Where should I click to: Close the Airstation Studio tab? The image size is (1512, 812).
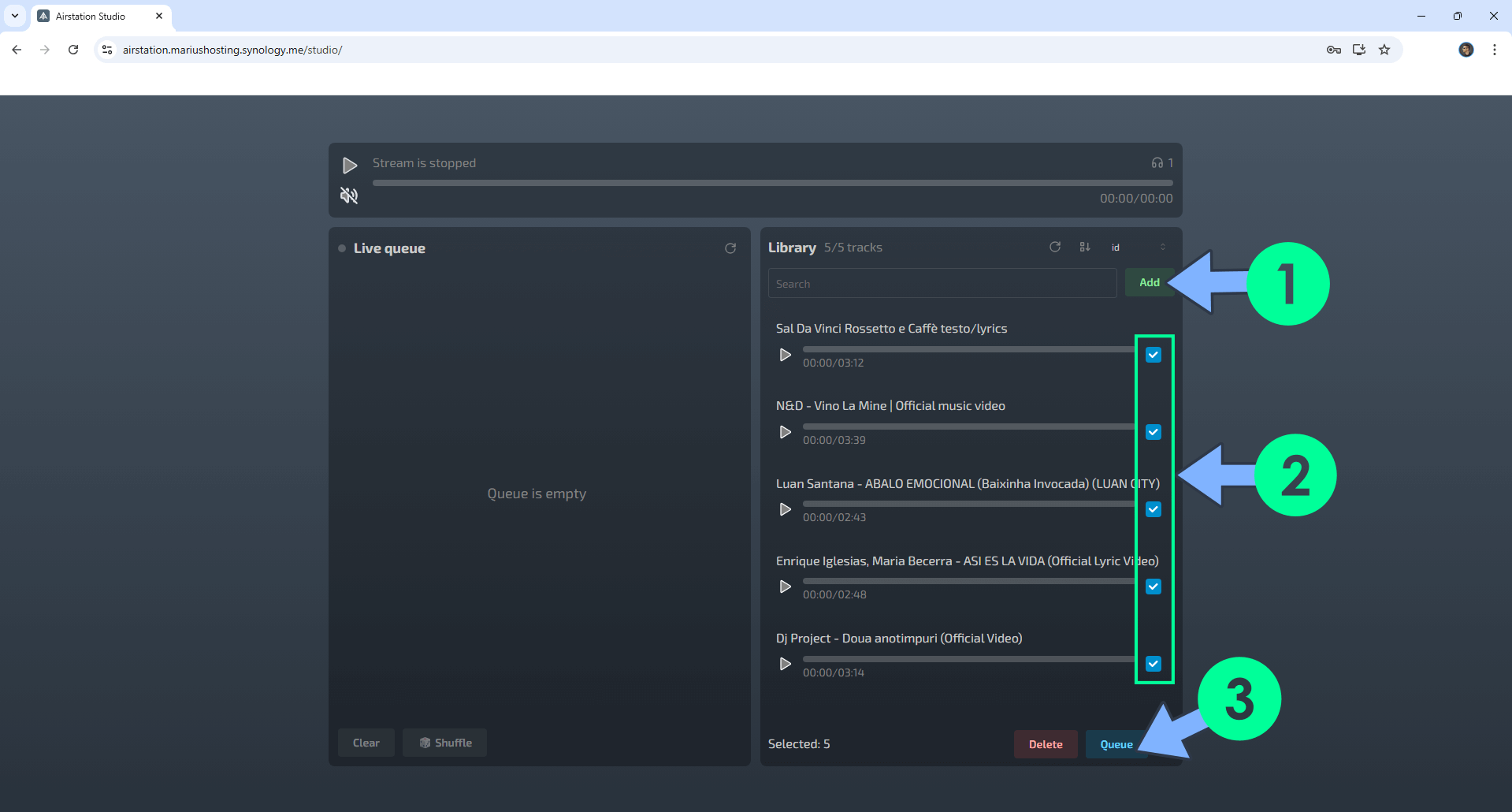[158, 16]
